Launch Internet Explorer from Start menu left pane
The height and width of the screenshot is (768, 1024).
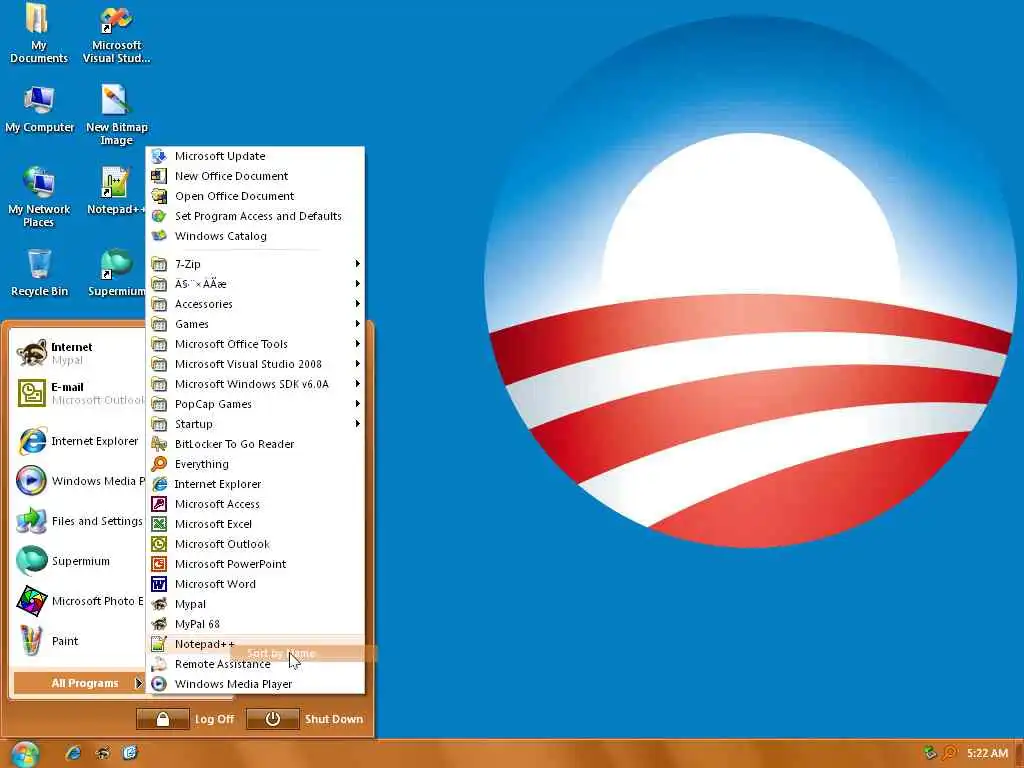[78, 441]
